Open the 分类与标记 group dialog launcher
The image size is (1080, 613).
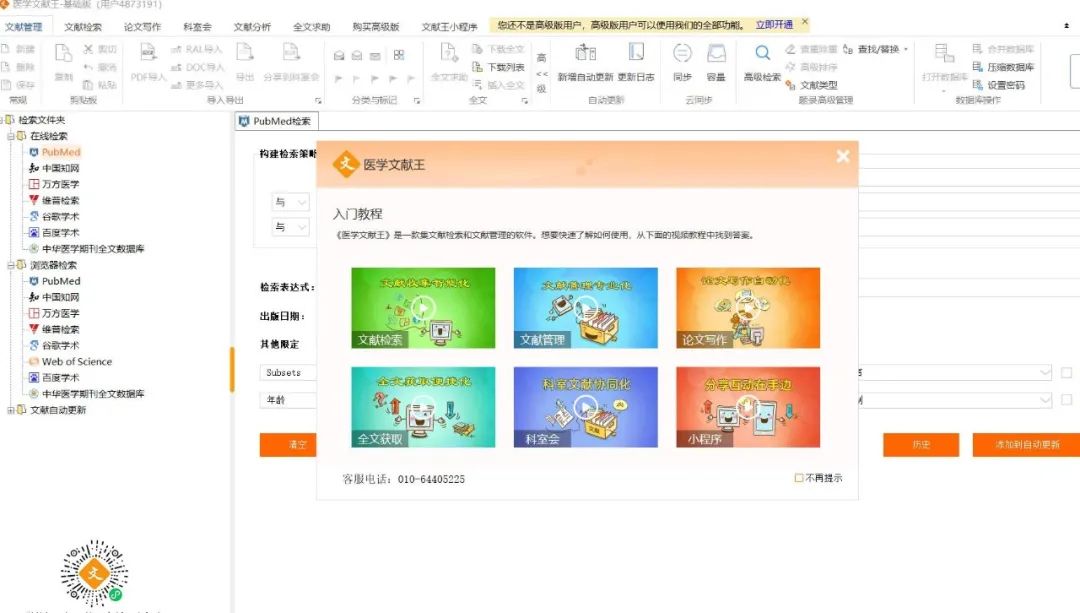[x=417, y=101]
